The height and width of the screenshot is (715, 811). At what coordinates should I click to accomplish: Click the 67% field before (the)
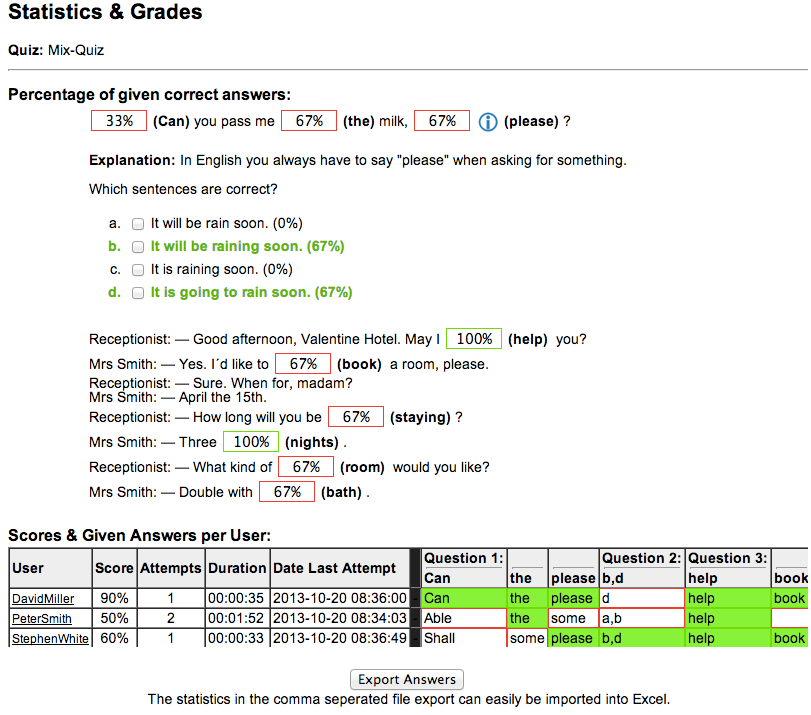point(308,121)
